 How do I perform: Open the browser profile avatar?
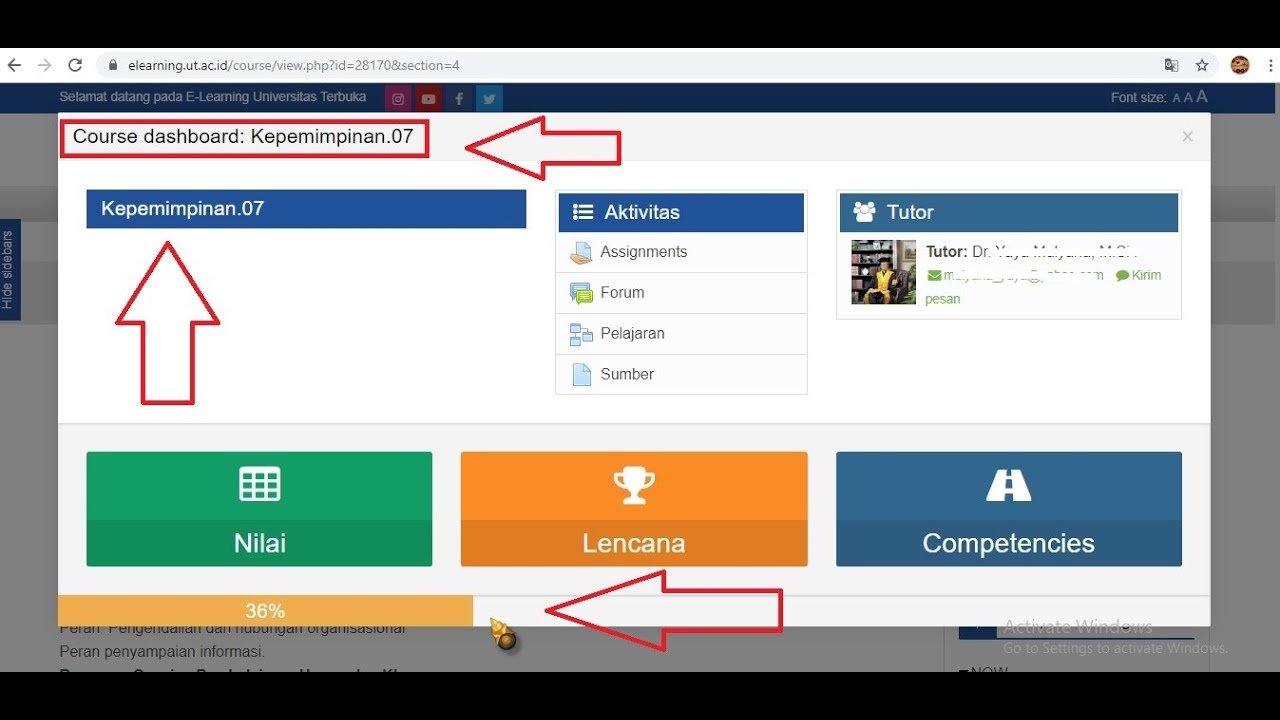[x=1240, y=65]
